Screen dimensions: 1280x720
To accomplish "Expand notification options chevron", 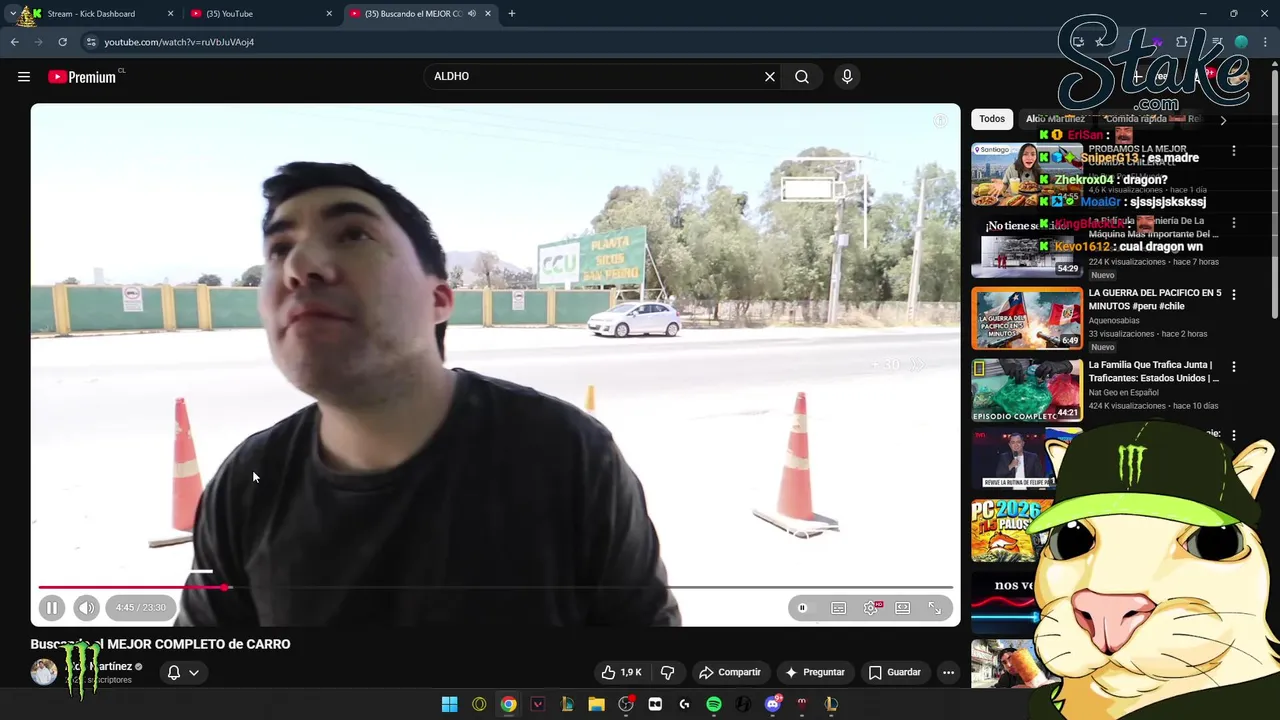I will (194, 672).
